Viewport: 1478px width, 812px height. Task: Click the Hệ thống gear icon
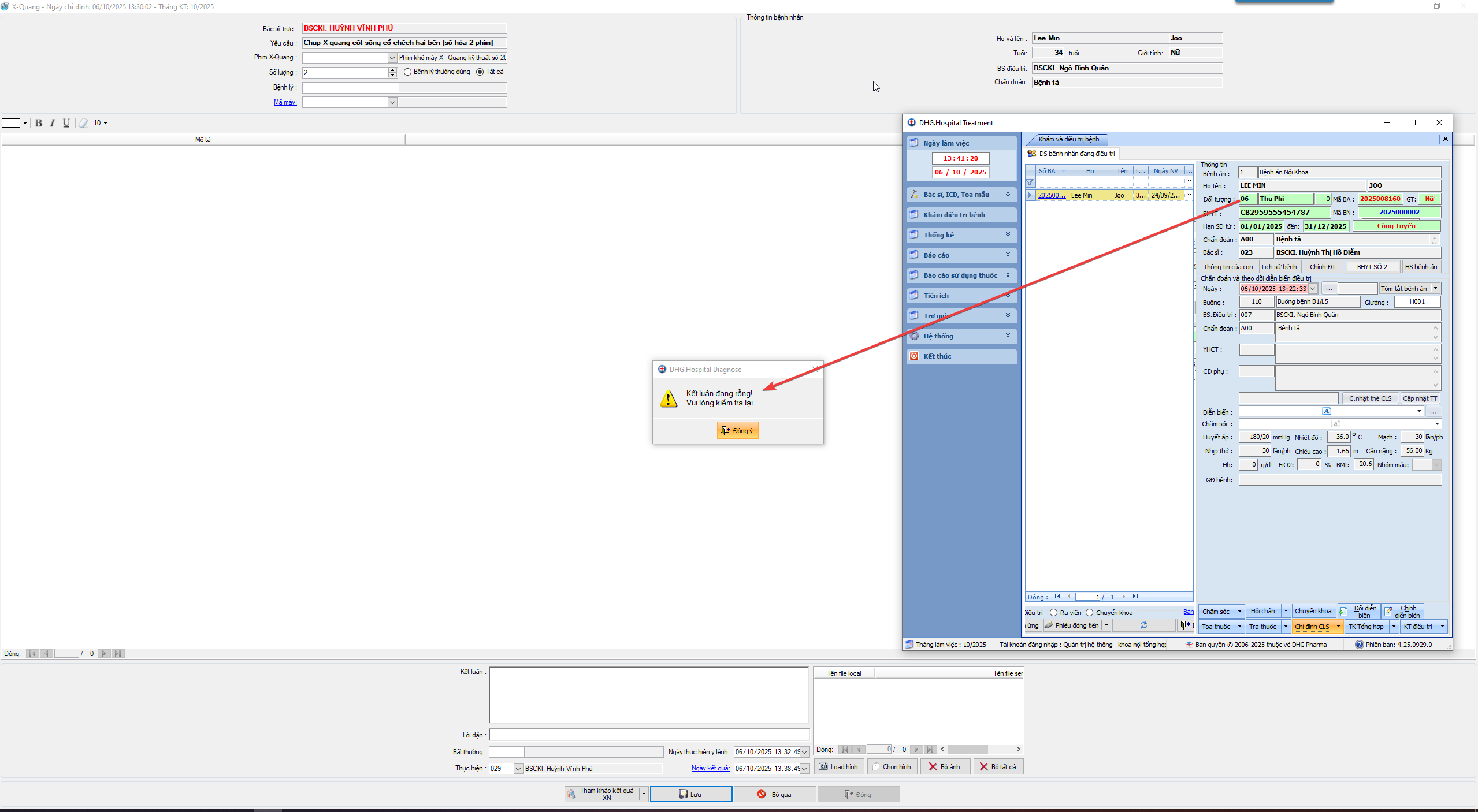coord(915,336)
